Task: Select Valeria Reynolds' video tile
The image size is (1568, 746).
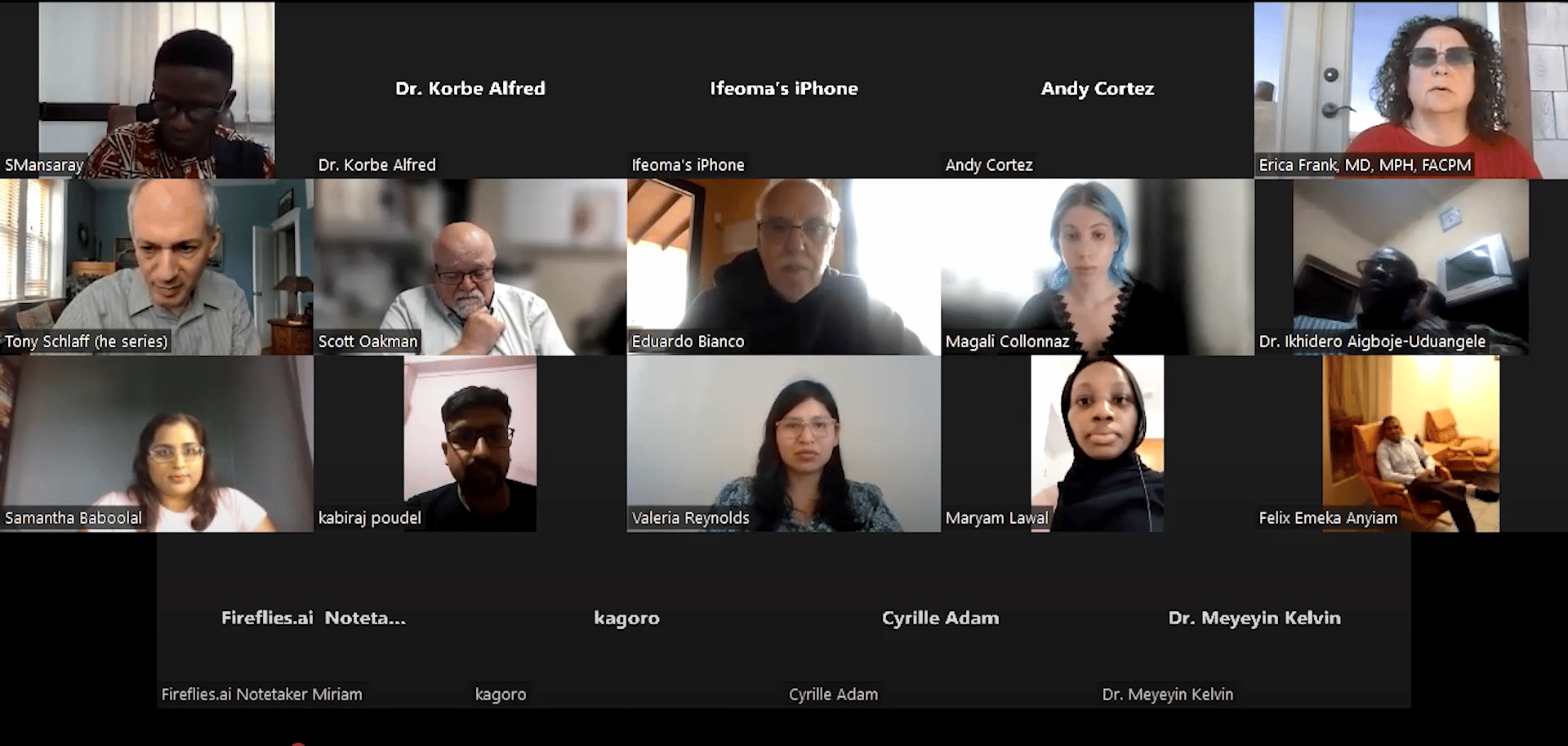Action: point(784,444)
